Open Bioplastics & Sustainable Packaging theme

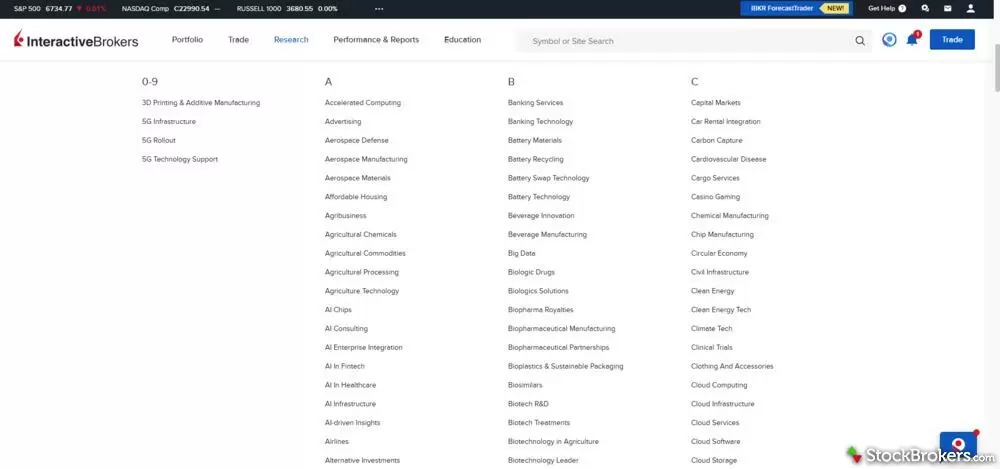(x=566, y=366)
